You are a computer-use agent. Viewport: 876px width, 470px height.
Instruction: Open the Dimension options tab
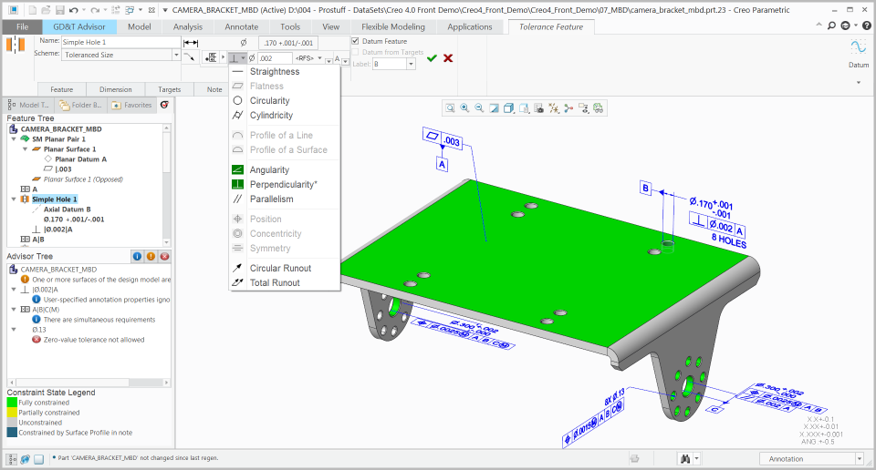[116, 89]
